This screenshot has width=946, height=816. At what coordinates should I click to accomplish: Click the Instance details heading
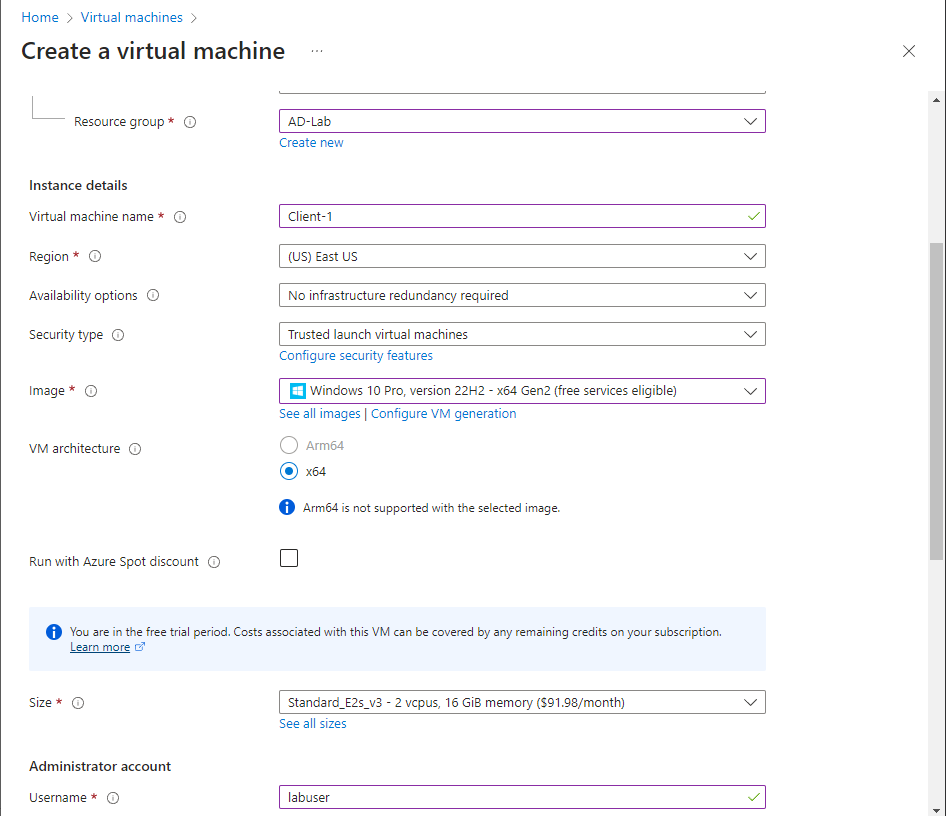[78, 186]
